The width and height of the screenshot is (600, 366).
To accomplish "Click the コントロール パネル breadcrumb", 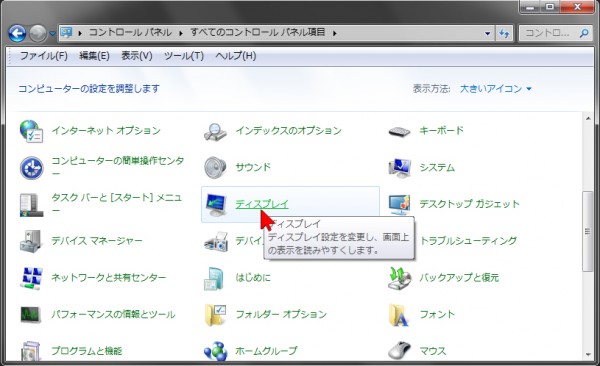I will [x=130, y=33].
